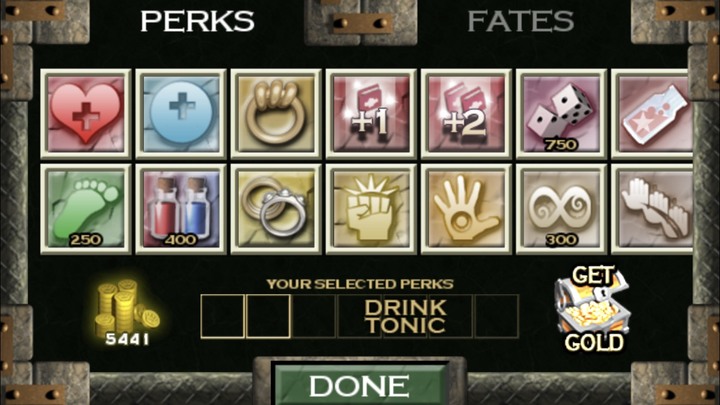Buy the dice perk costing 750
This screenshot has height=405, width=720.
pos(561,114)
